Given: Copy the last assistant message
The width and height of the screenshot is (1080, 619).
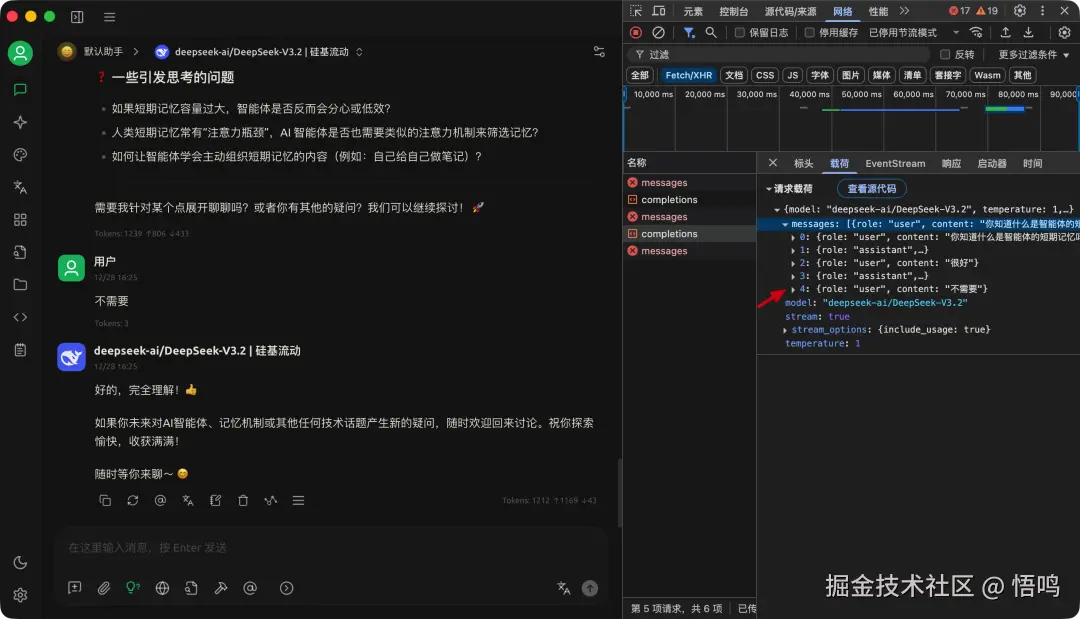Looking at the screenshot, I should pos(105,501).
